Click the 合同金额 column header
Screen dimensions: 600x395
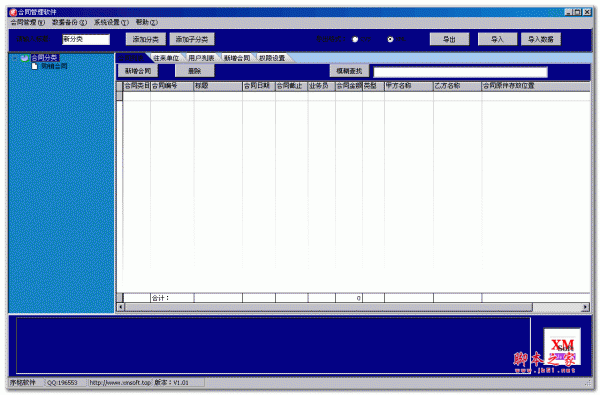(x=349, y=86)
